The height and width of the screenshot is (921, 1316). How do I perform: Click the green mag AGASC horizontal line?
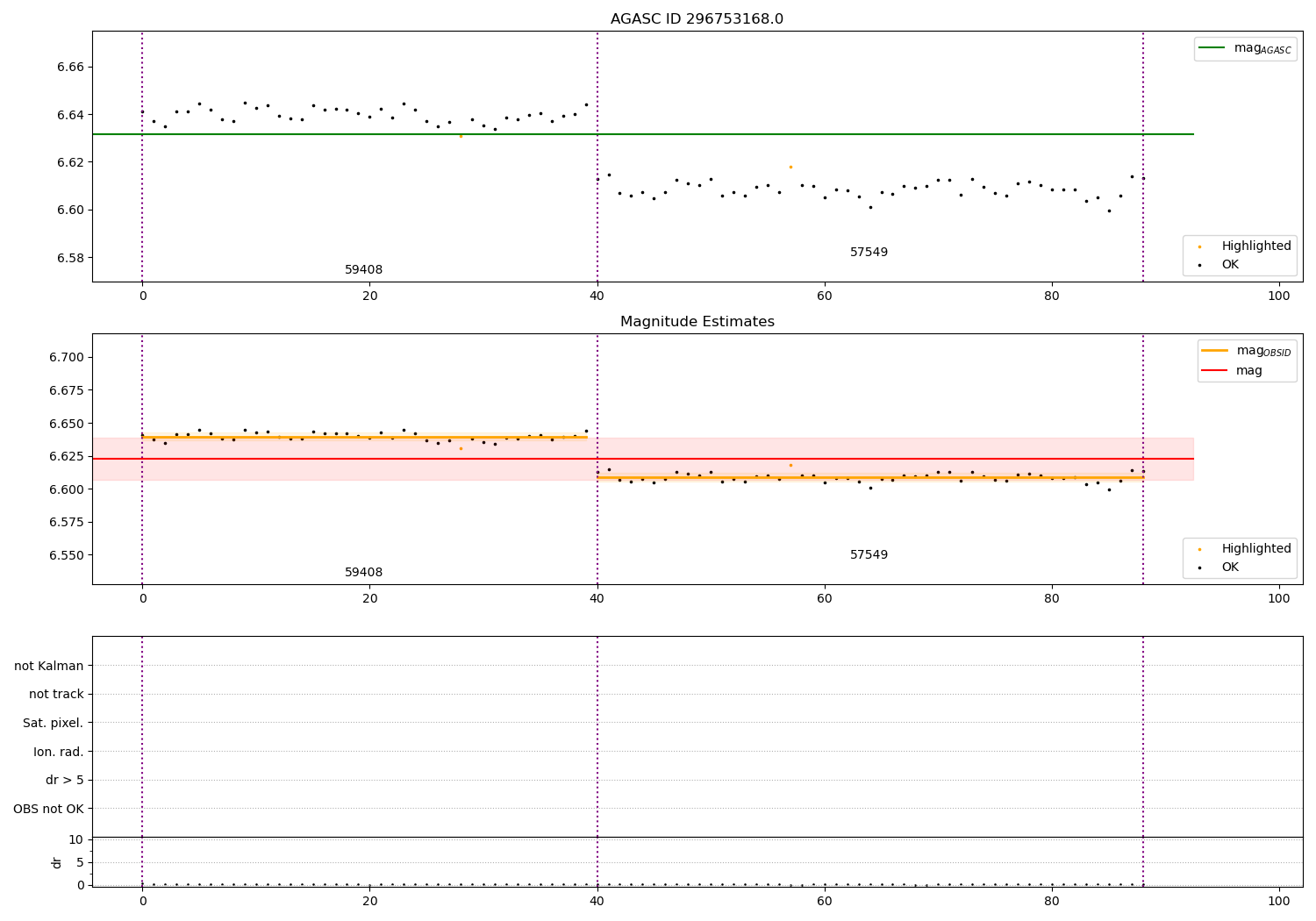tap(643, 134)
